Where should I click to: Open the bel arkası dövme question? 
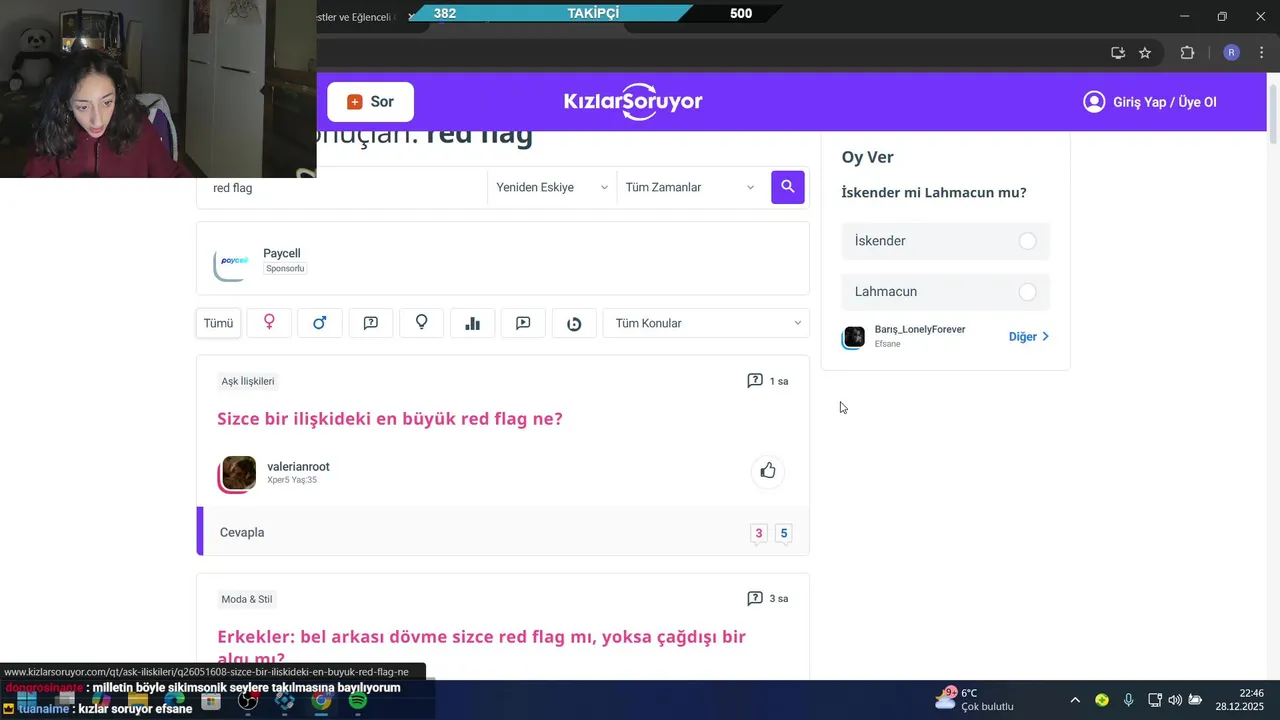tap(481, 647)
